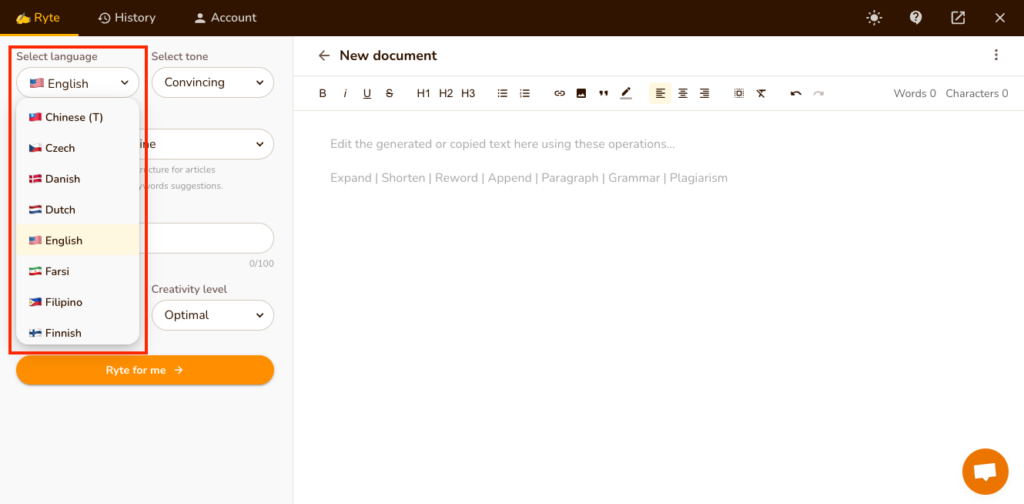Screen dimensions: 1024x504
Task: Choose Dutch from the language list
Action: point(60,210)
